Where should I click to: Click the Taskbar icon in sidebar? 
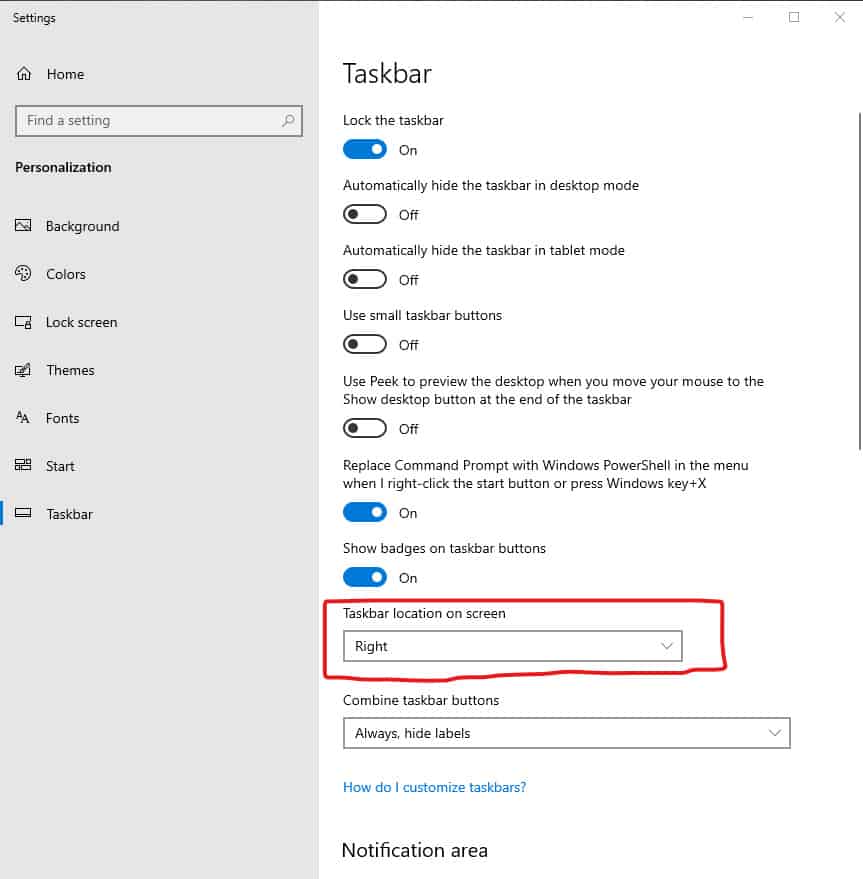tap(23, 513)
